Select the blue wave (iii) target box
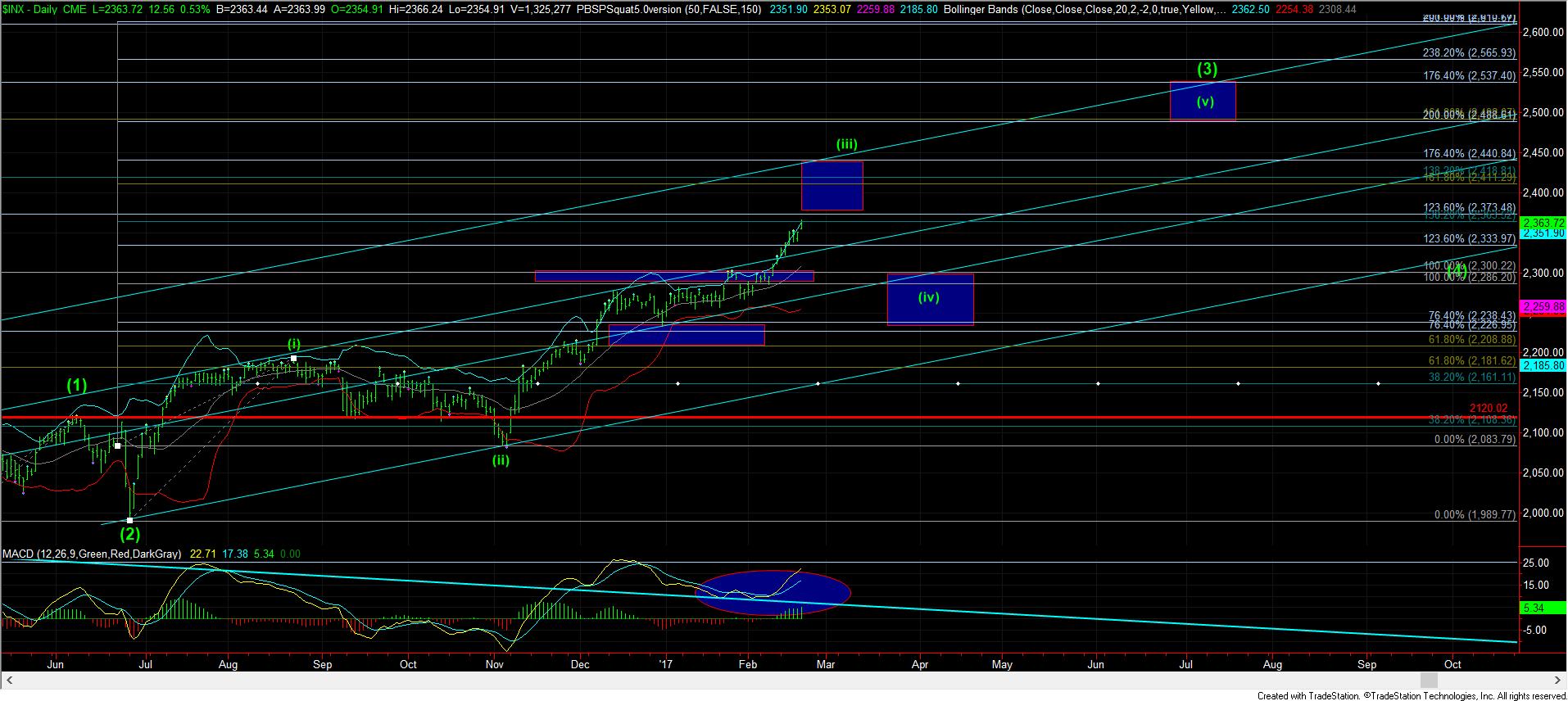The image size is (1568, 701). (832, 186)
